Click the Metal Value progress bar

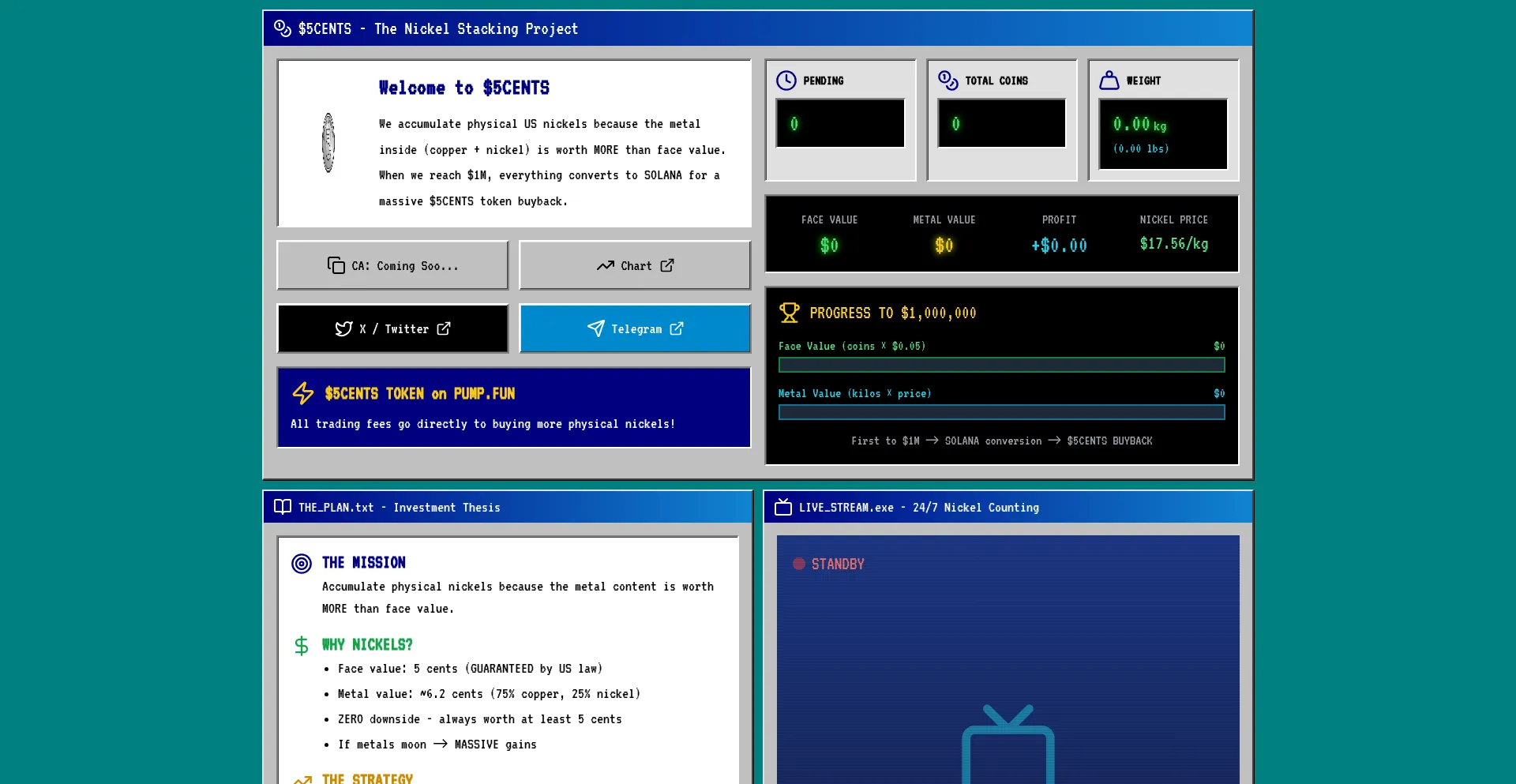(1001, 412)
